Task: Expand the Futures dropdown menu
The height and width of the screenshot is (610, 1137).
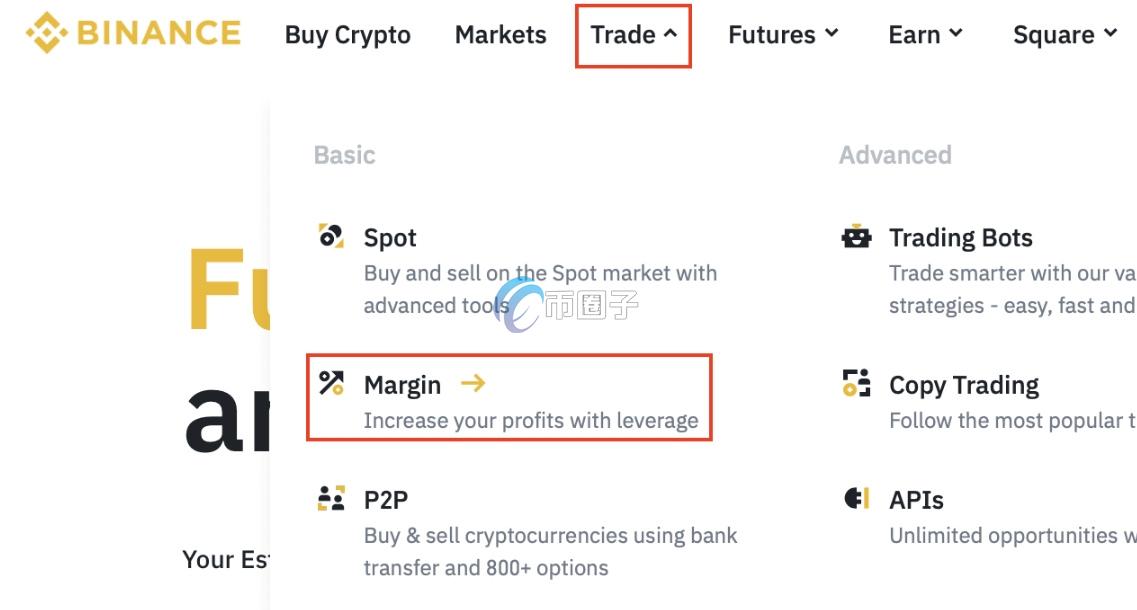Action: [x=783, y=35]
